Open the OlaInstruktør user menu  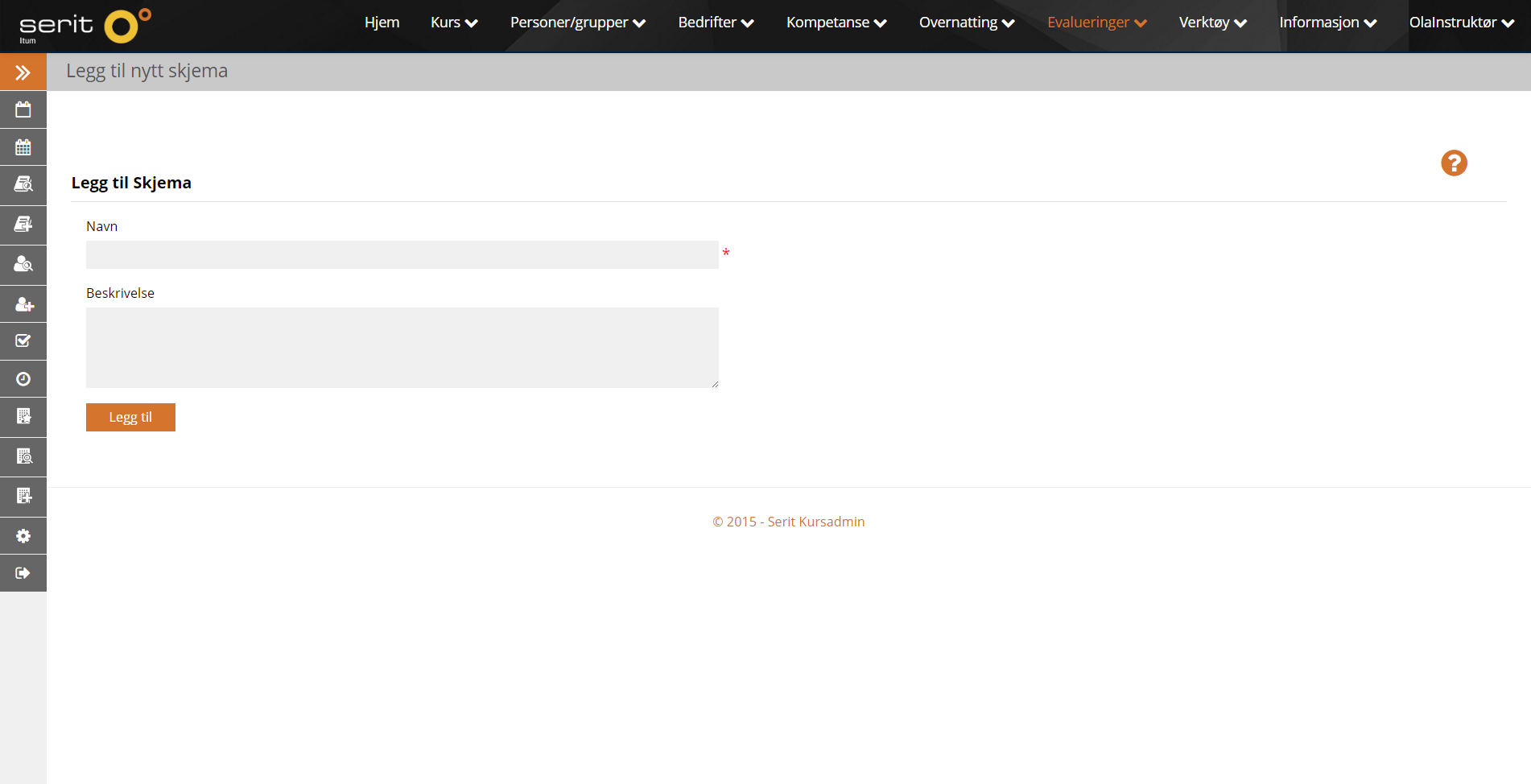1461,23
